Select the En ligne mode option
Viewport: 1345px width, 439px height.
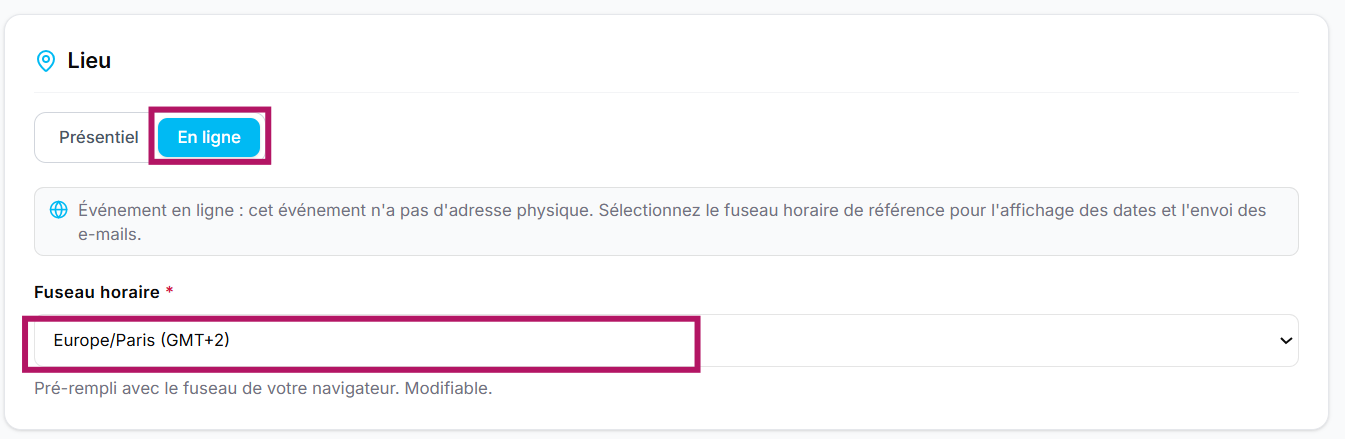coord(209,137)
